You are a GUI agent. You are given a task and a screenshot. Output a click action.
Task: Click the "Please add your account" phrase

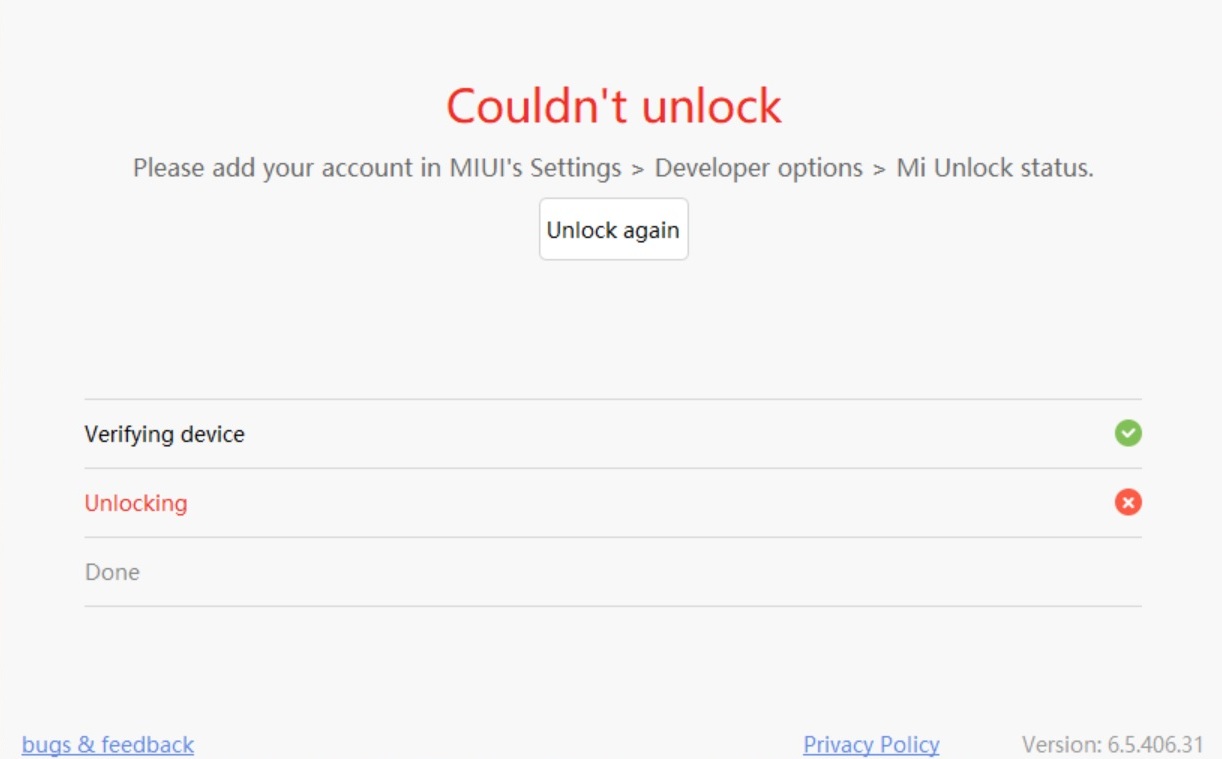[273, 168]
